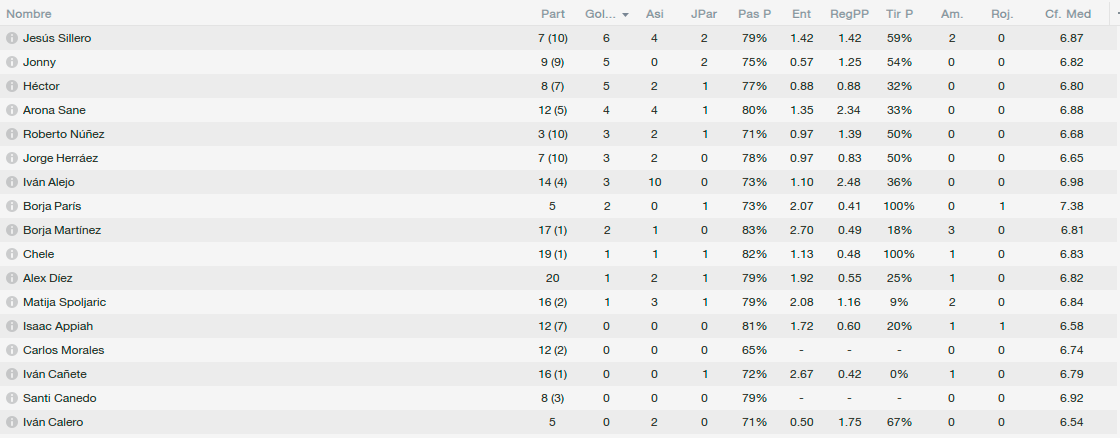Click Chele's 100% Tir P value
Image resolution: width=1120 pixels, height=438 pixels.
tap(899, 254)
